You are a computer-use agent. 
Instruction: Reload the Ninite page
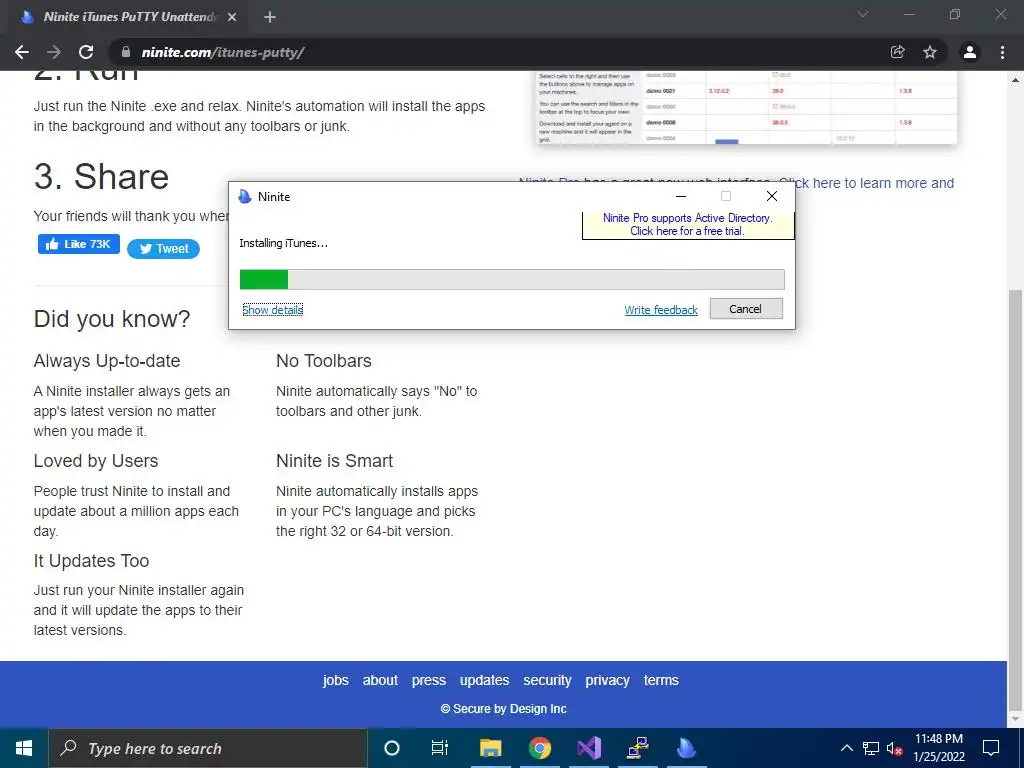(x=86, y=52)
